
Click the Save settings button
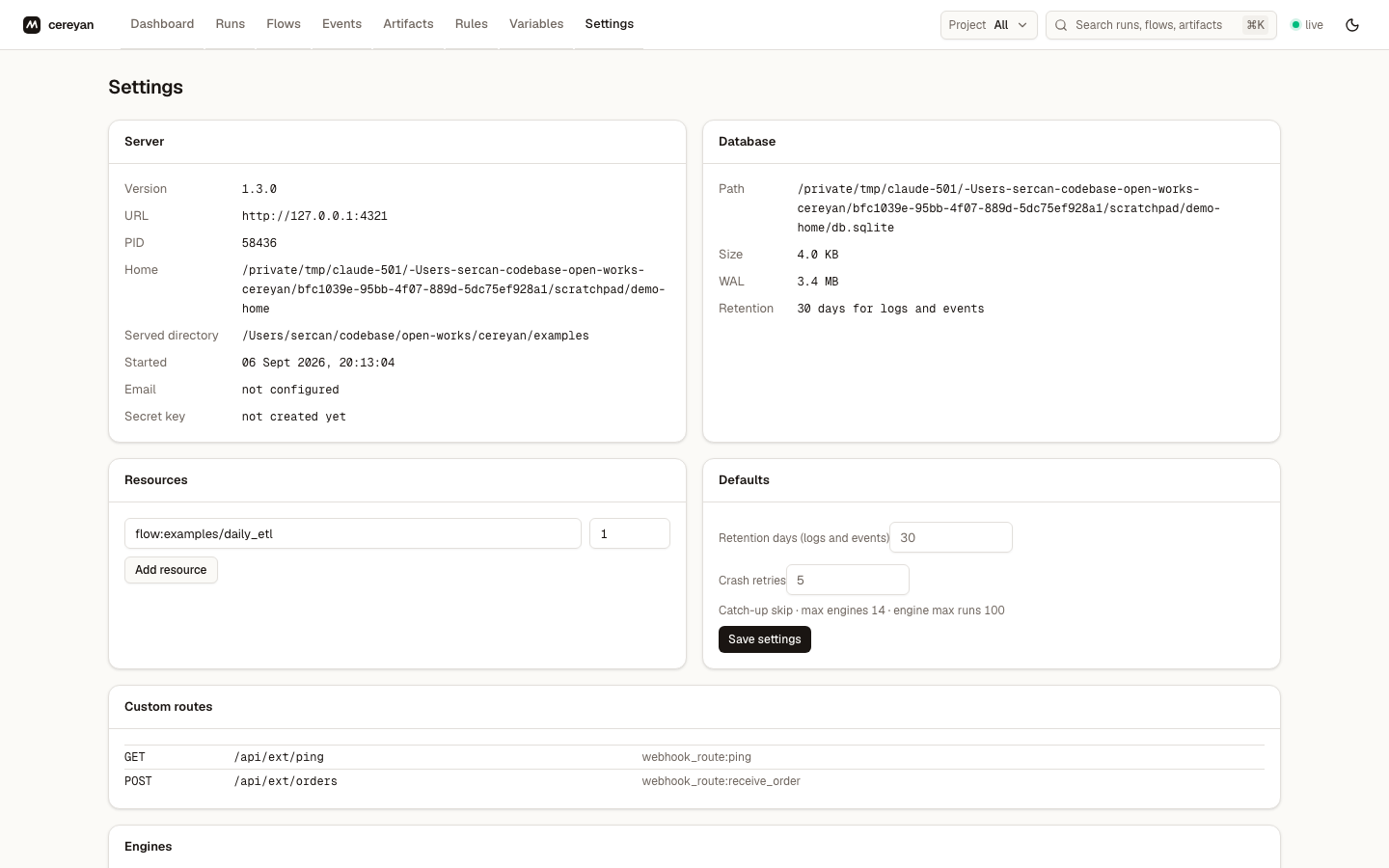(x=765, y=639)
